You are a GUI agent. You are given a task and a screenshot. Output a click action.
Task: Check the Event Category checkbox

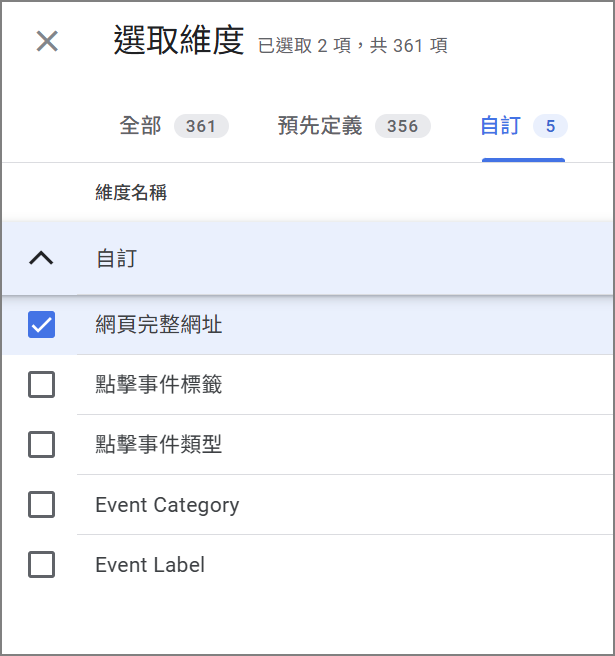(41, 505)
